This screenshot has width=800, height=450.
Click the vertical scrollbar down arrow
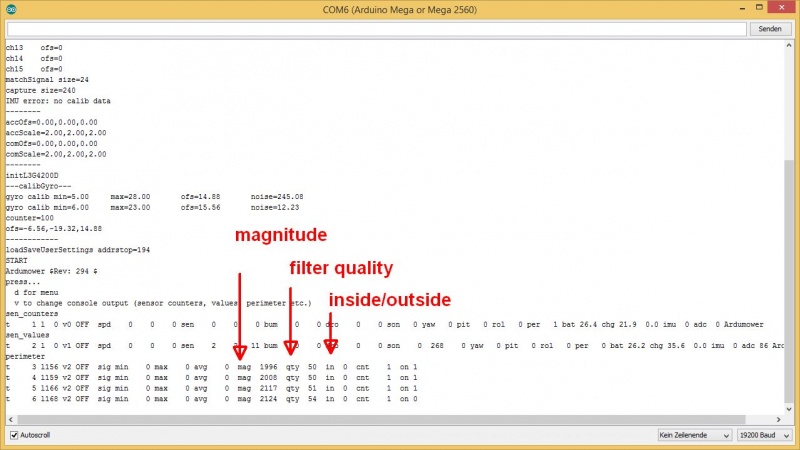tap(789, 409)
